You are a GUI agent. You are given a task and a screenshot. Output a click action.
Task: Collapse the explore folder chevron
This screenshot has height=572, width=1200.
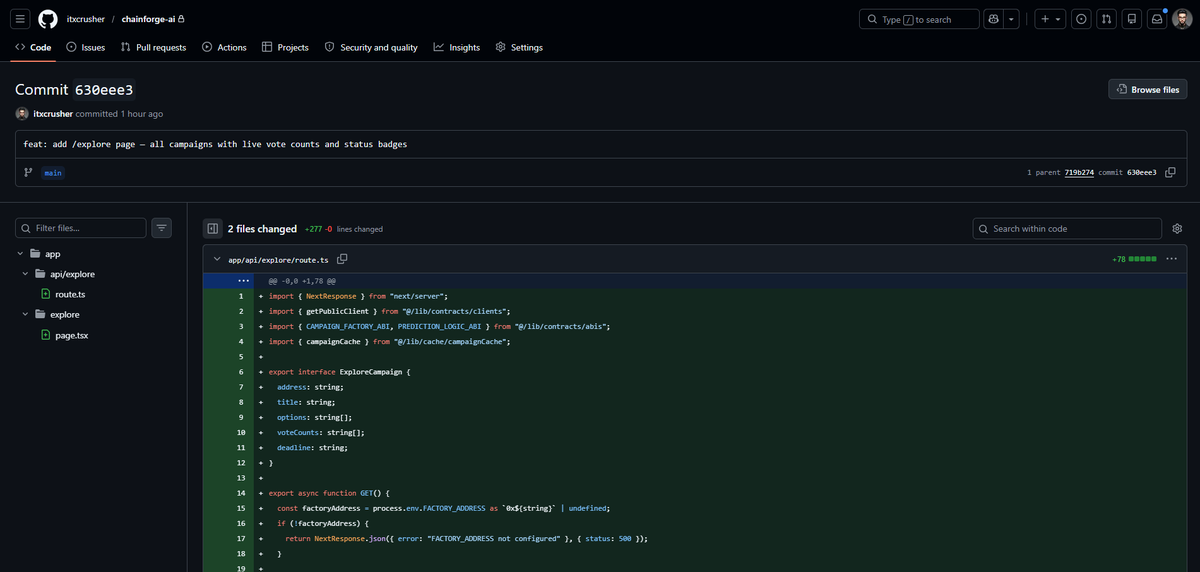tap(26, 314)
